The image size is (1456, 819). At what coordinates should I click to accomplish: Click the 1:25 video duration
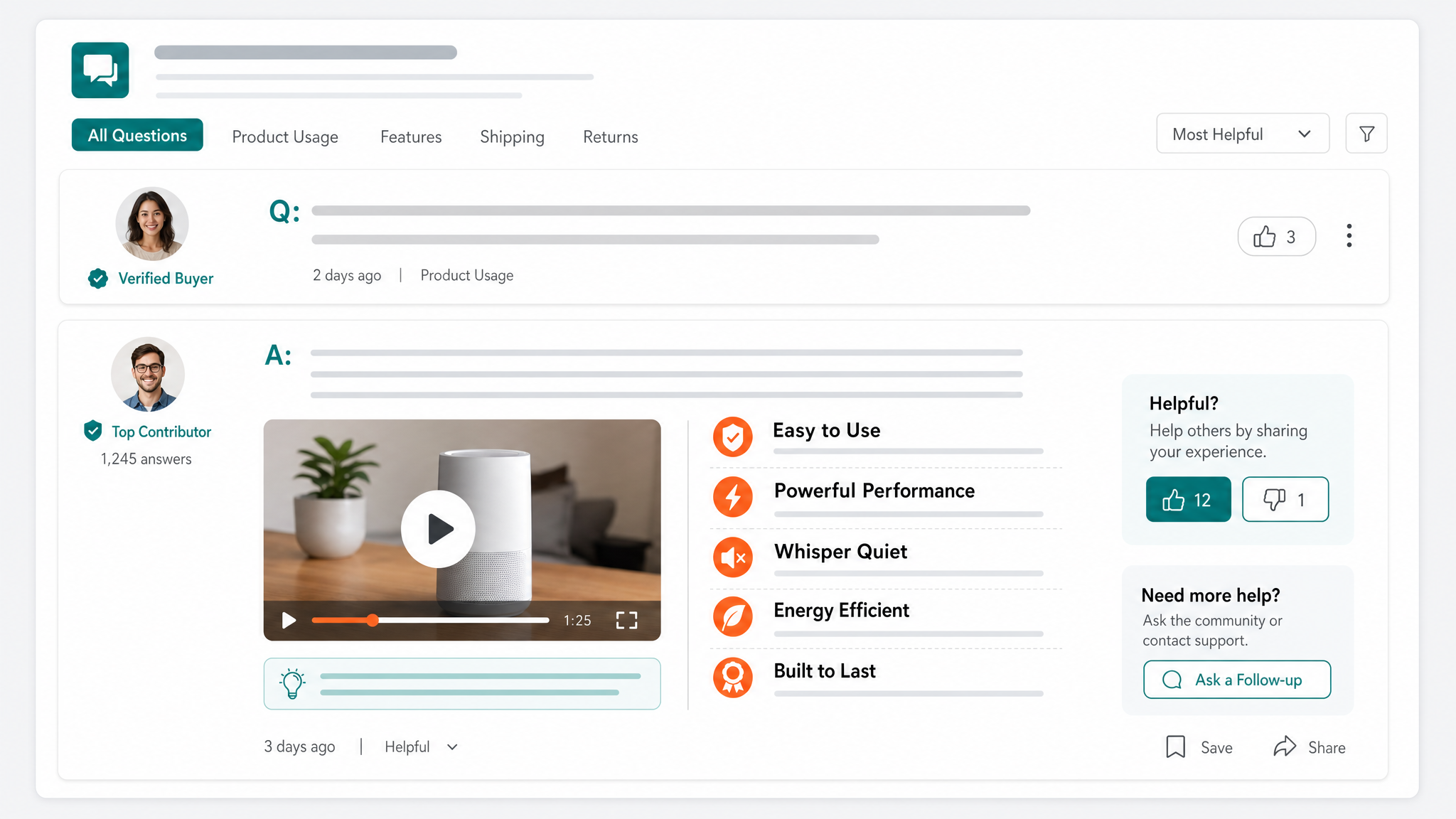coord(577,621)
